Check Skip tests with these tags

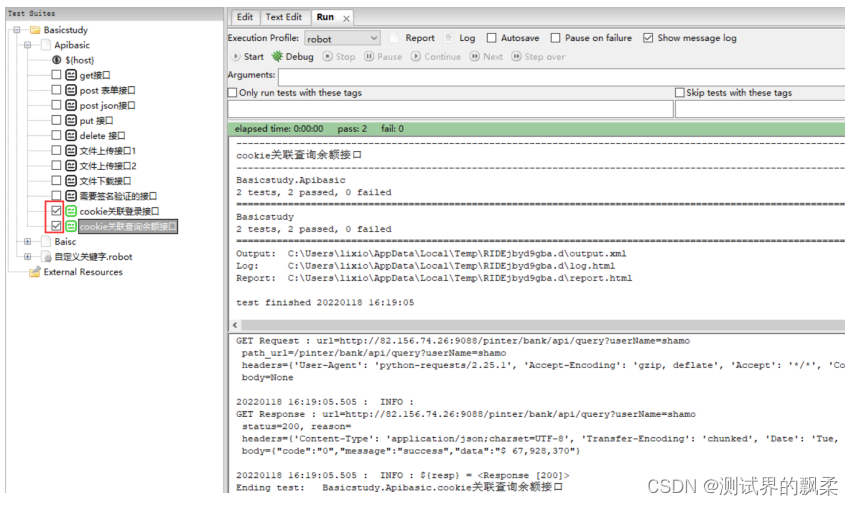click(x=680, y=93)
